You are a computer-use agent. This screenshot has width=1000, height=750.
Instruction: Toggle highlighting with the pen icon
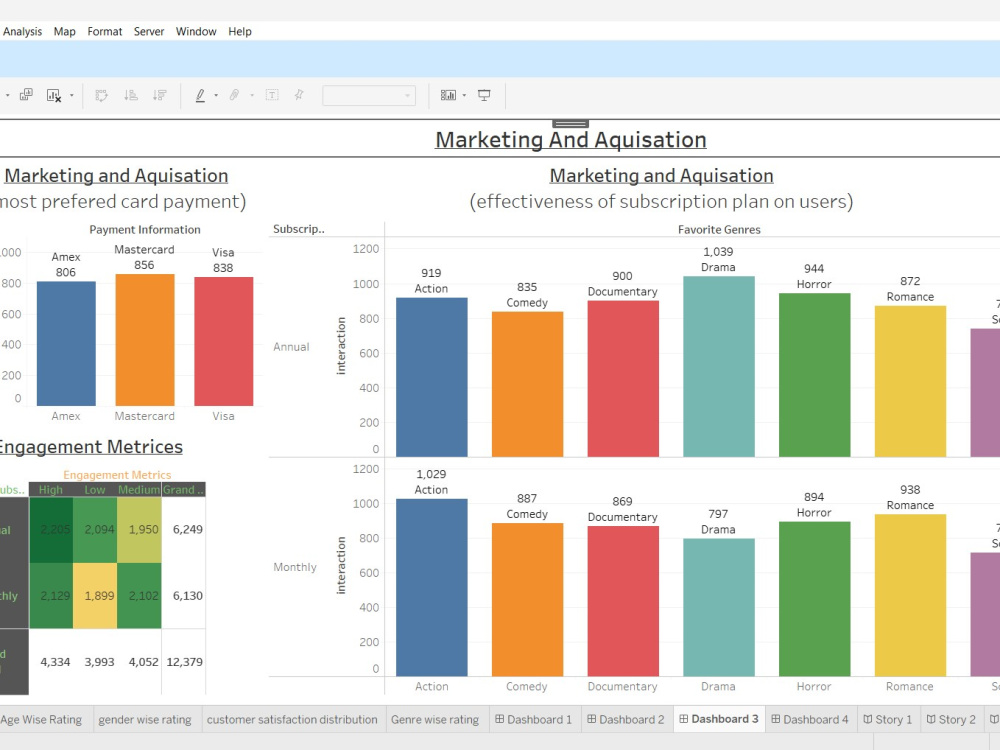200,94
